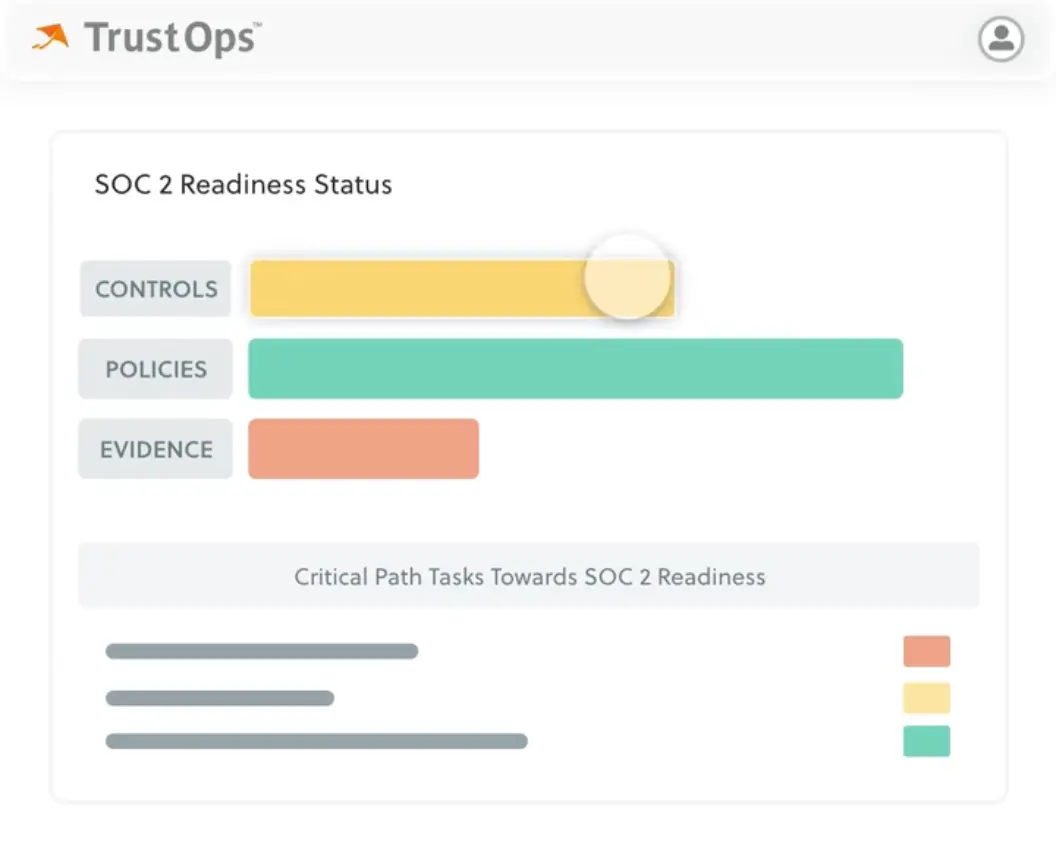Open the Critical Path Tasks section header

click(528, 576)
